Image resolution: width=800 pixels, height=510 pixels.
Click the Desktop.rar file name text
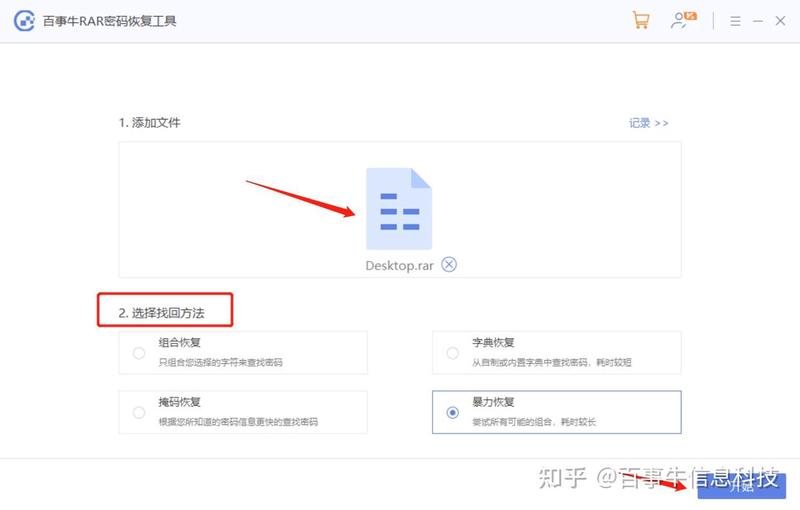(399, 266)
